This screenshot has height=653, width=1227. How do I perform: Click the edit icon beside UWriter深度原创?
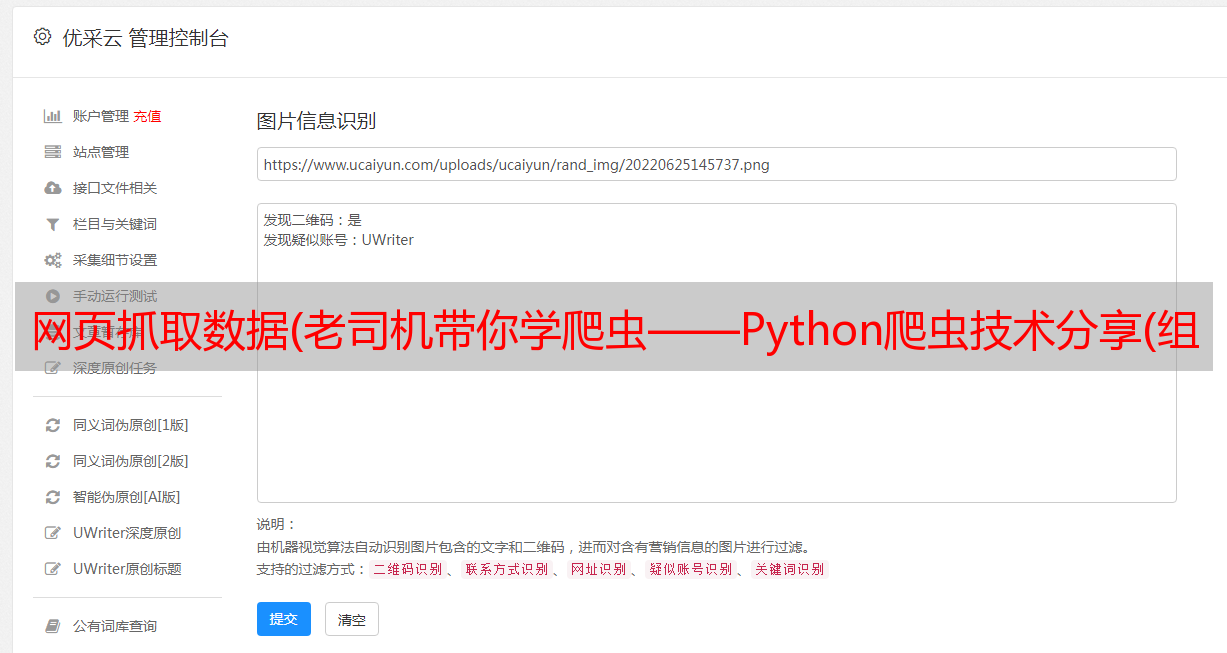53,533
